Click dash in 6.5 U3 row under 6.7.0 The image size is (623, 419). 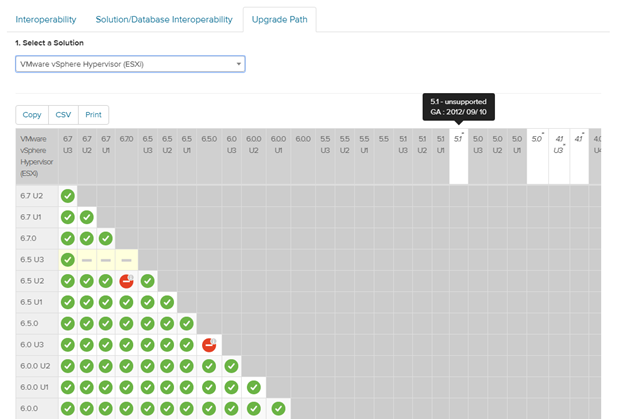click(x=126, y=260)
